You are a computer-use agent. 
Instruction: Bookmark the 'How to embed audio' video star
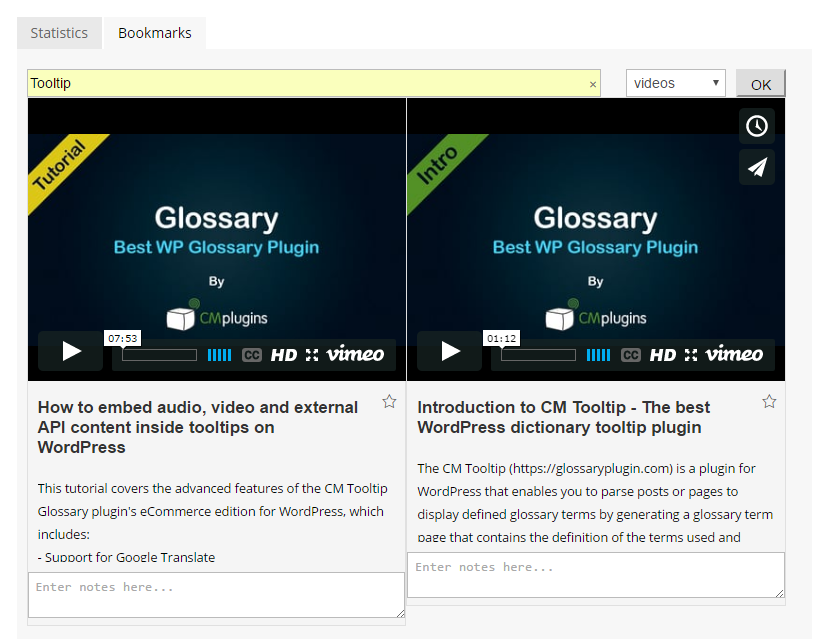point(390,402)
